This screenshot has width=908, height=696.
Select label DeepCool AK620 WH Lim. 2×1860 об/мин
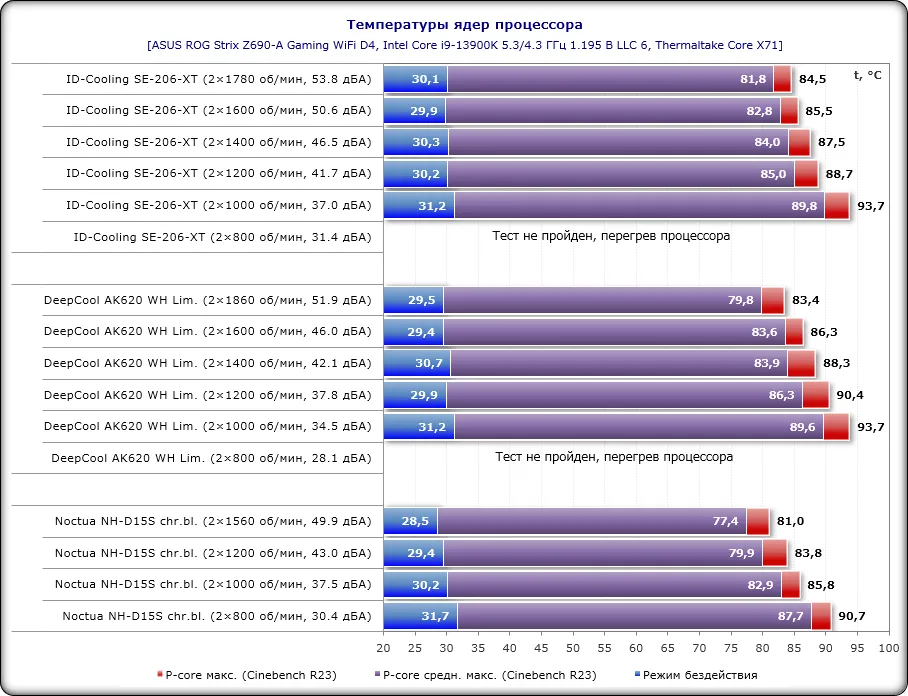click(x=208, y=301)
